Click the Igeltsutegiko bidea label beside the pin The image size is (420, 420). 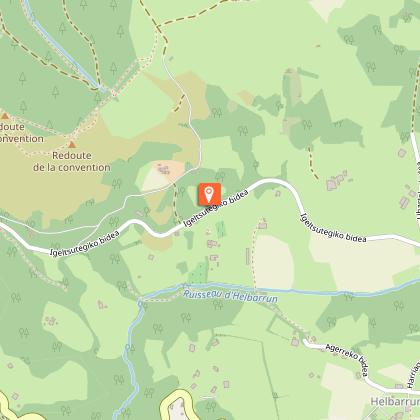coord(217,209)
